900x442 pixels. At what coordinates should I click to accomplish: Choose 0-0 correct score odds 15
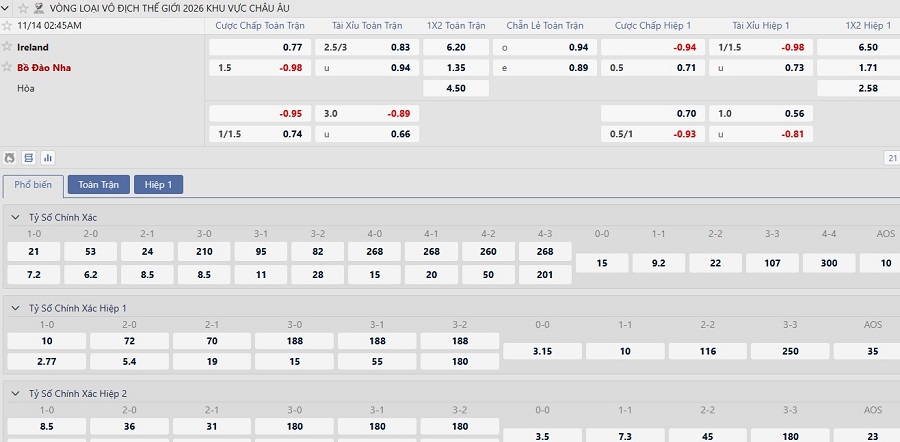coord(601,263)
